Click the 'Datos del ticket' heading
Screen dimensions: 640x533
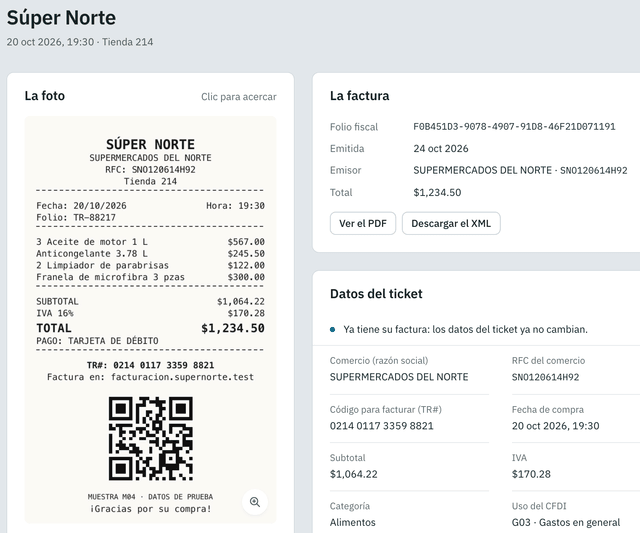(376, 294)
